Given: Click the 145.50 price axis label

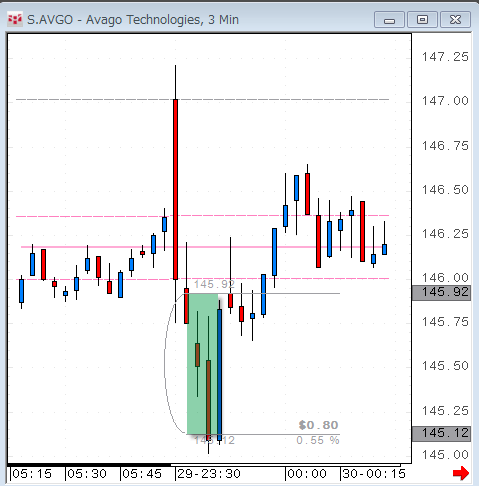Looking at the screenshot, I should tap(445, 366).
